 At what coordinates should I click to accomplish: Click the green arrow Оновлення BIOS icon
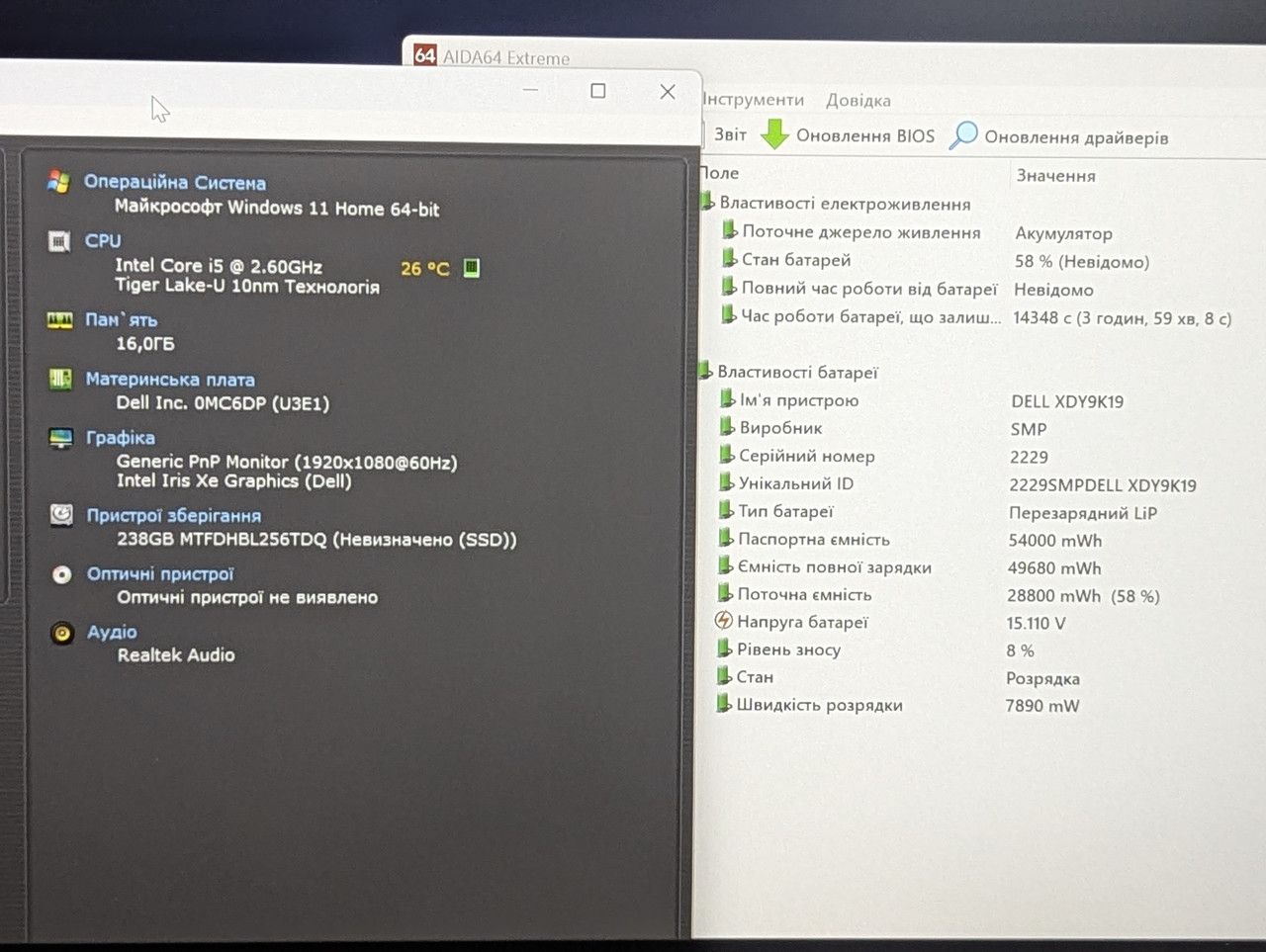(774, 134)
